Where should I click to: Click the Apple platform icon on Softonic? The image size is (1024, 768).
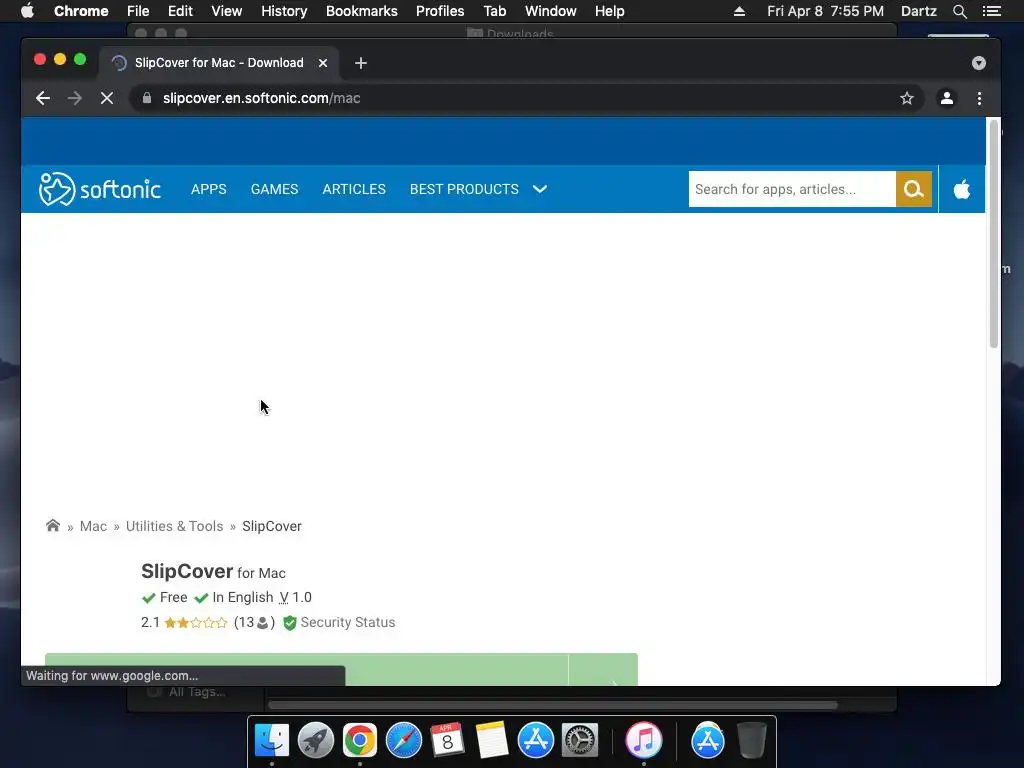962,189
